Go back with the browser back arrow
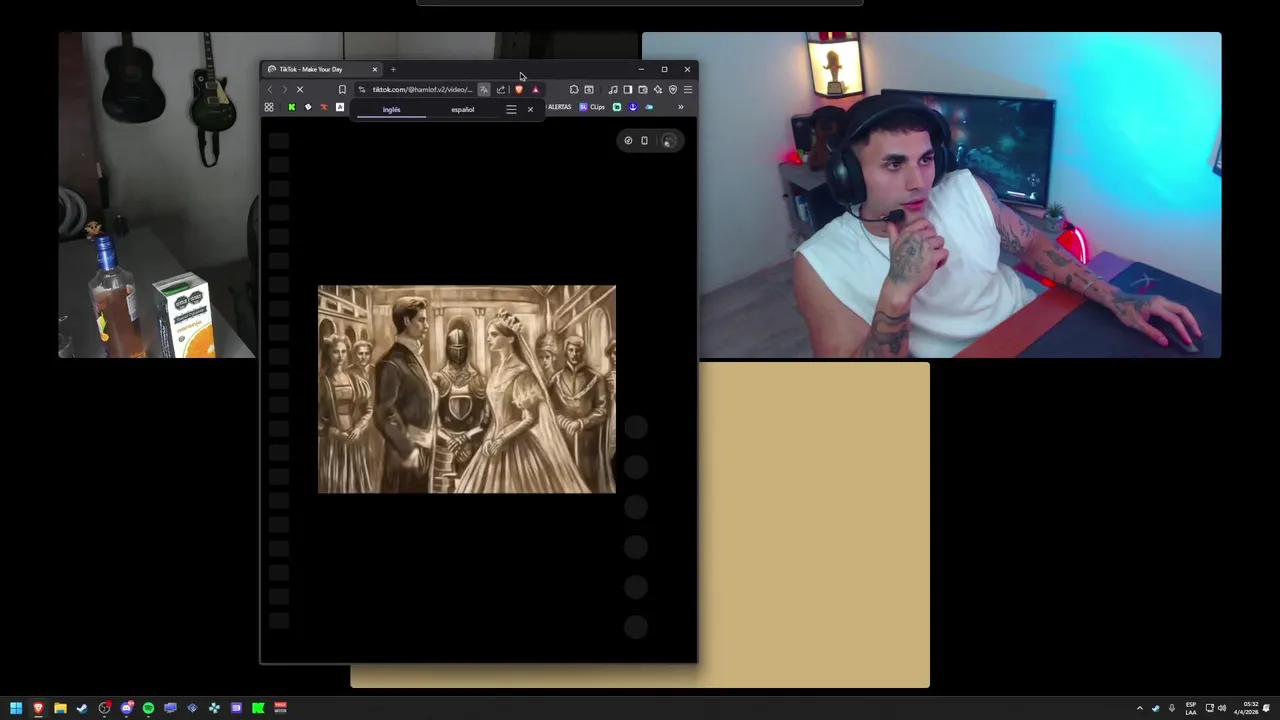This screenshot has height=720, width=1280. (x=270, y=89)
